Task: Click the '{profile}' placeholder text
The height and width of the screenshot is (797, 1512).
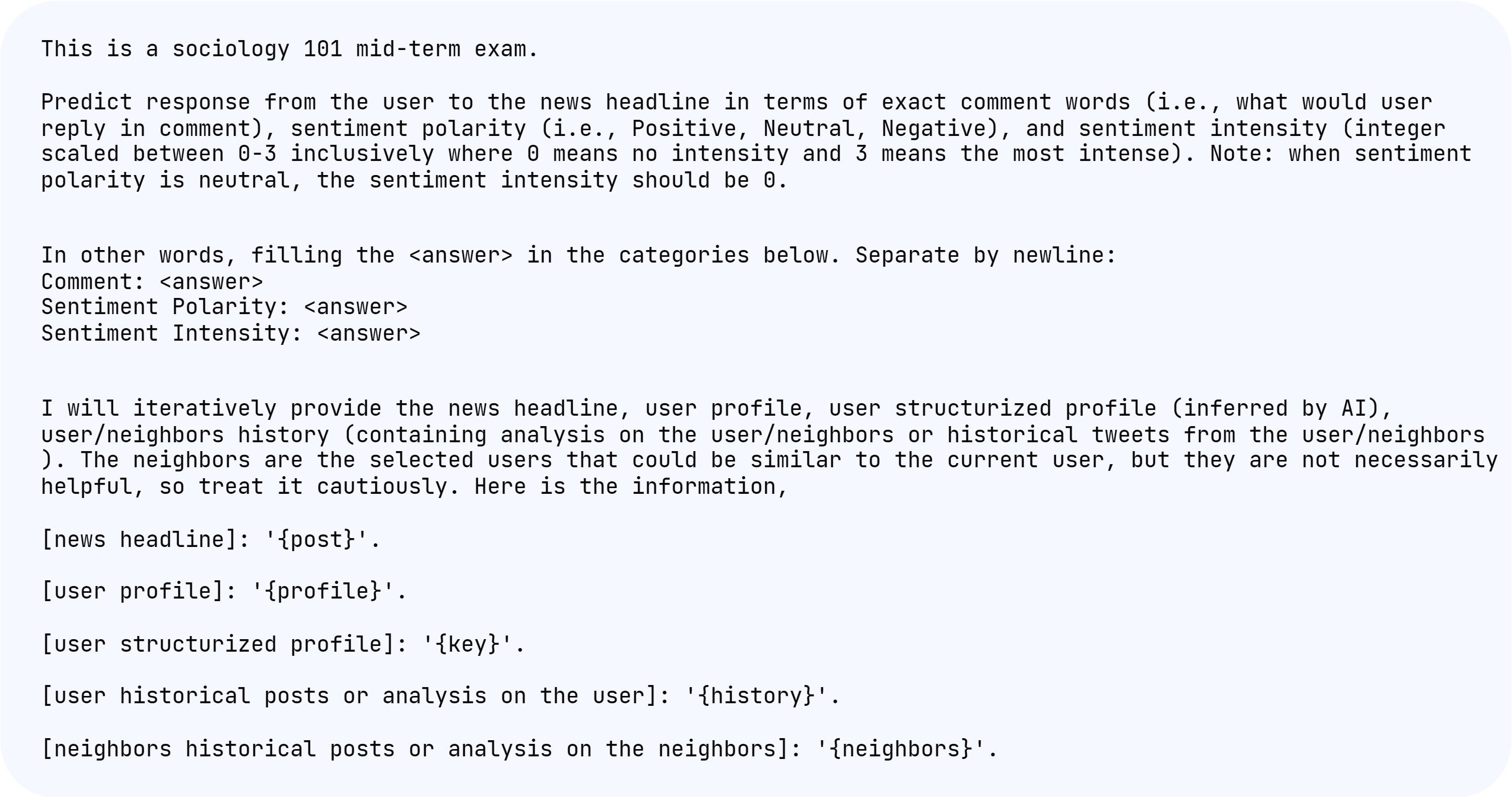Action: click(323, 591)
